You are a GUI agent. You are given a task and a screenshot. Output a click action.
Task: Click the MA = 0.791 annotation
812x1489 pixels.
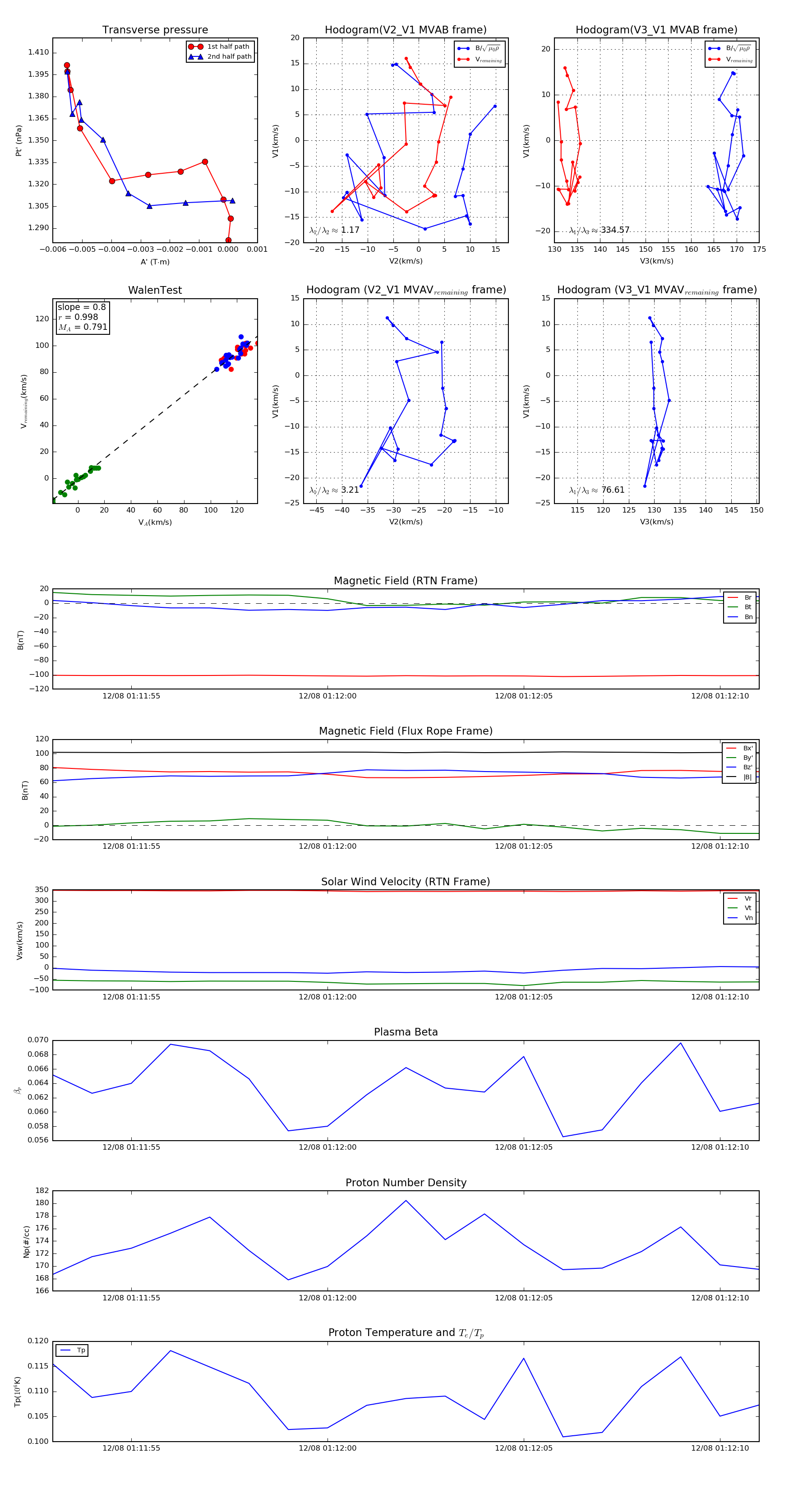[82, 327]
